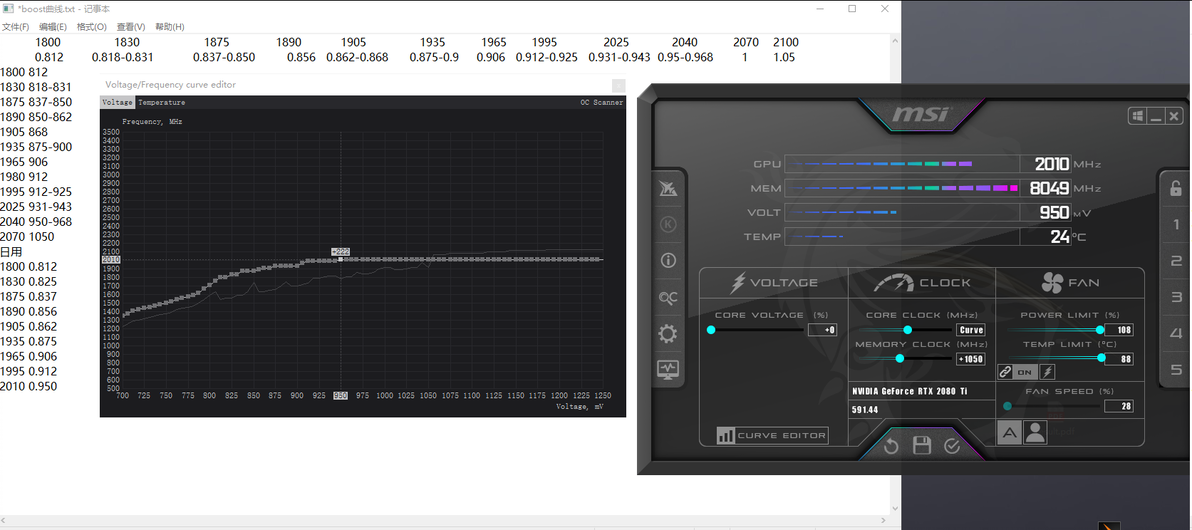Click the temp limit 88 value field
The image size is (1192, 530).
click(x=1118, y=359)
